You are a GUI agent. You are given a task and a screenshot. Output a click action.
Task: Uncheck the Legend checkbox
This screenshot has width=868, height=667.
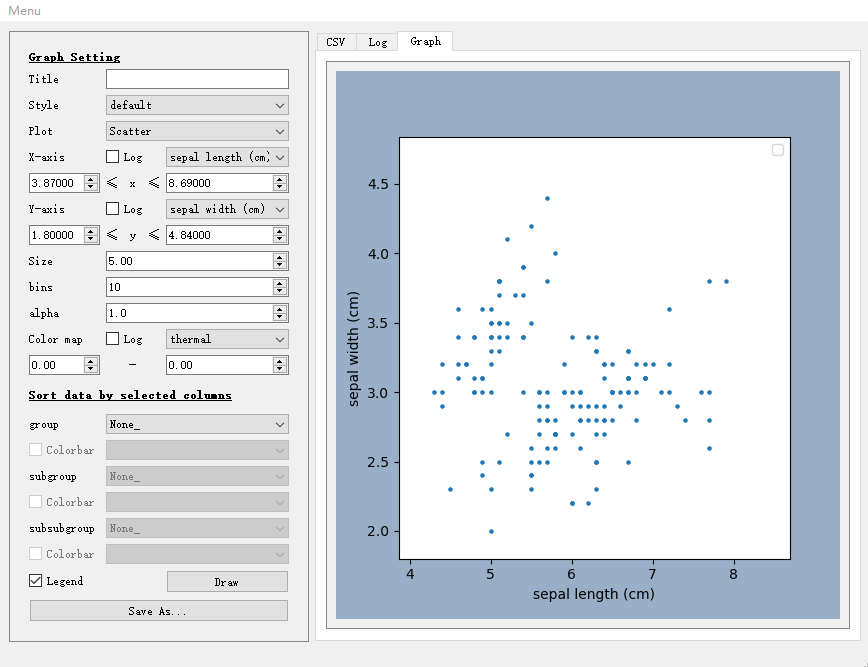(x=35, y=581)
